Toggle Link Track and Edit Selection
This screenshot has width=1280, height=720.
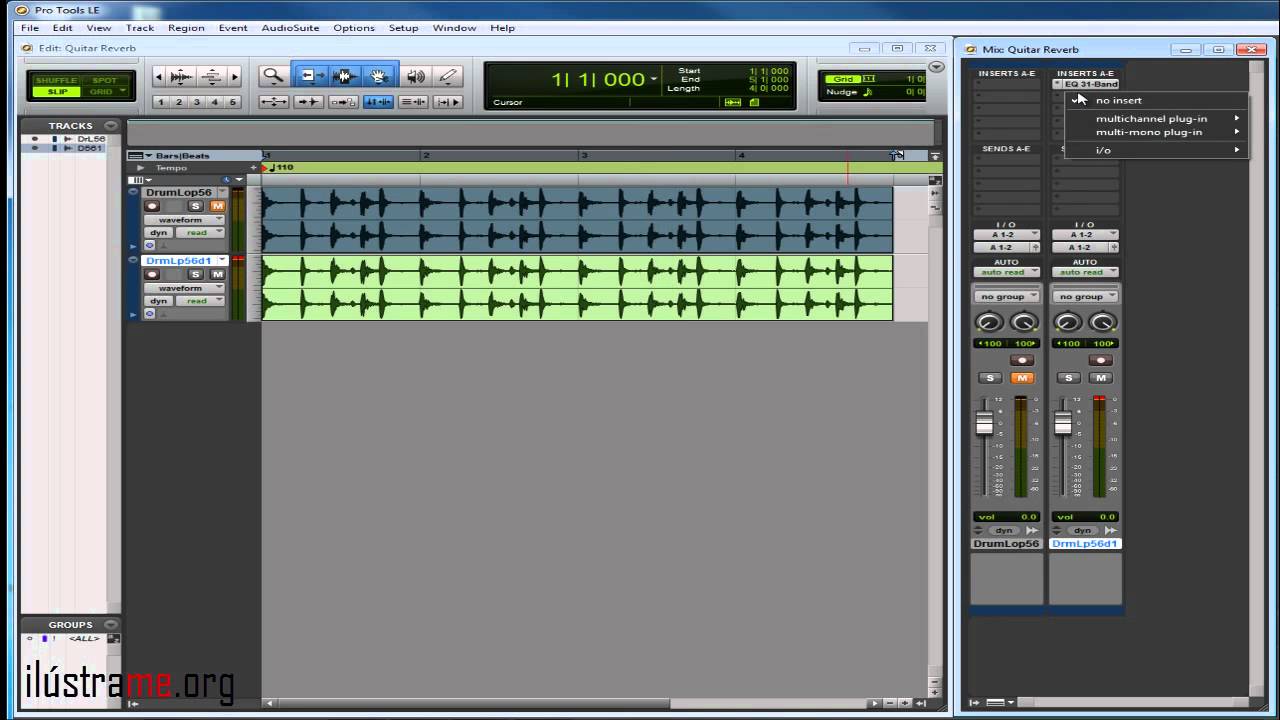click(413, 102)
